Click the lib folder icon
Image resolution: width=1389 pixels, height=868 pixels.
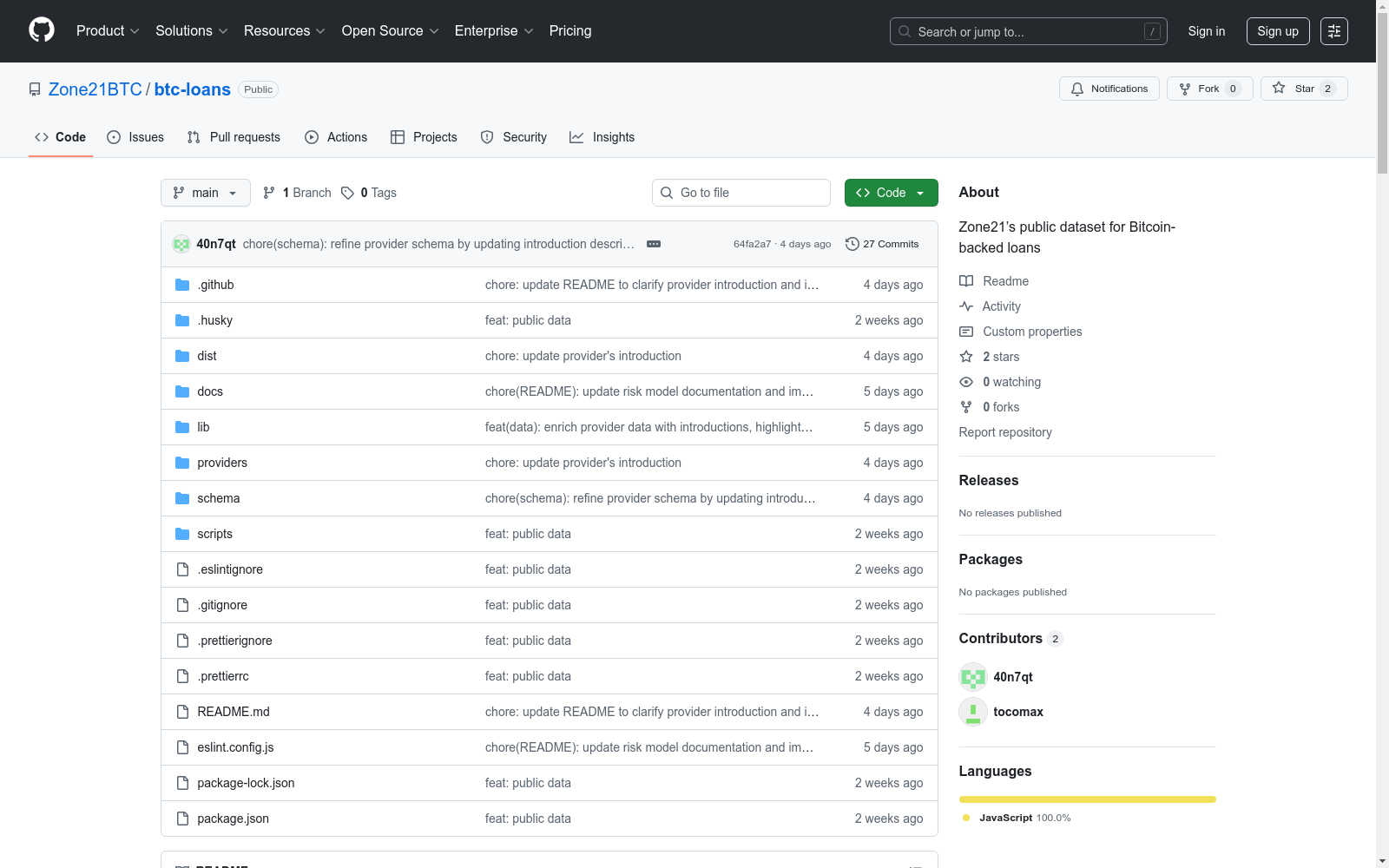[182, 427]
